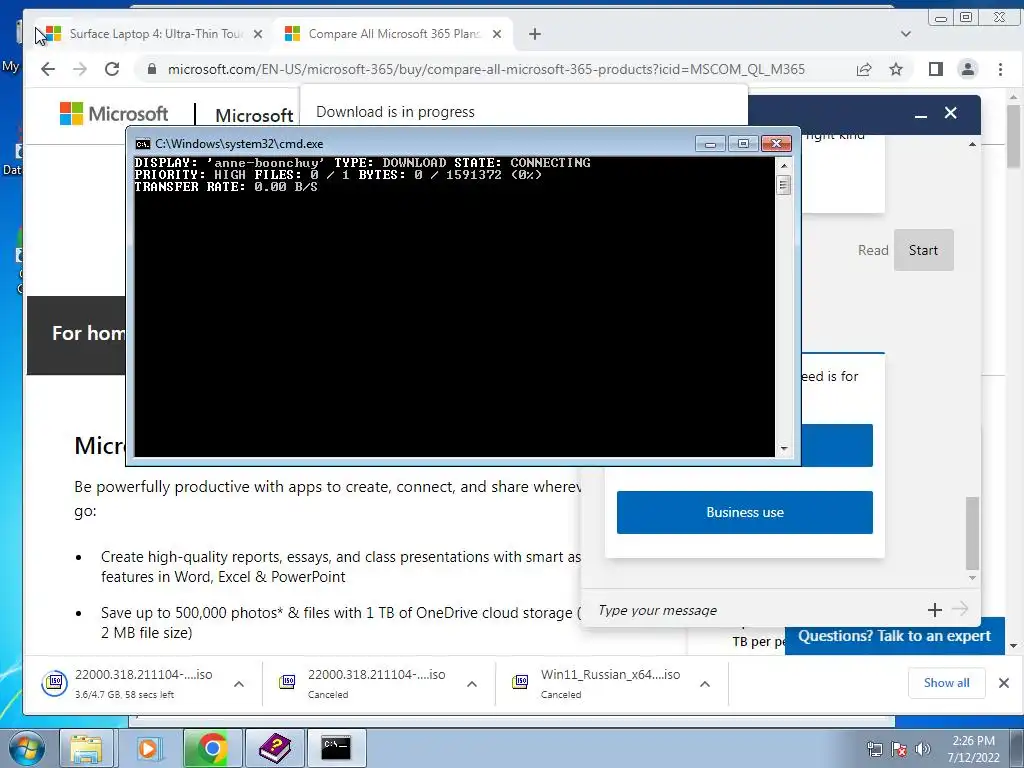Image resolution: width=1024 pixels, height=768 pixels.
Task: Click cmd window scrollbar thumb
Action: pyautogui.click(x=784, y=185)
